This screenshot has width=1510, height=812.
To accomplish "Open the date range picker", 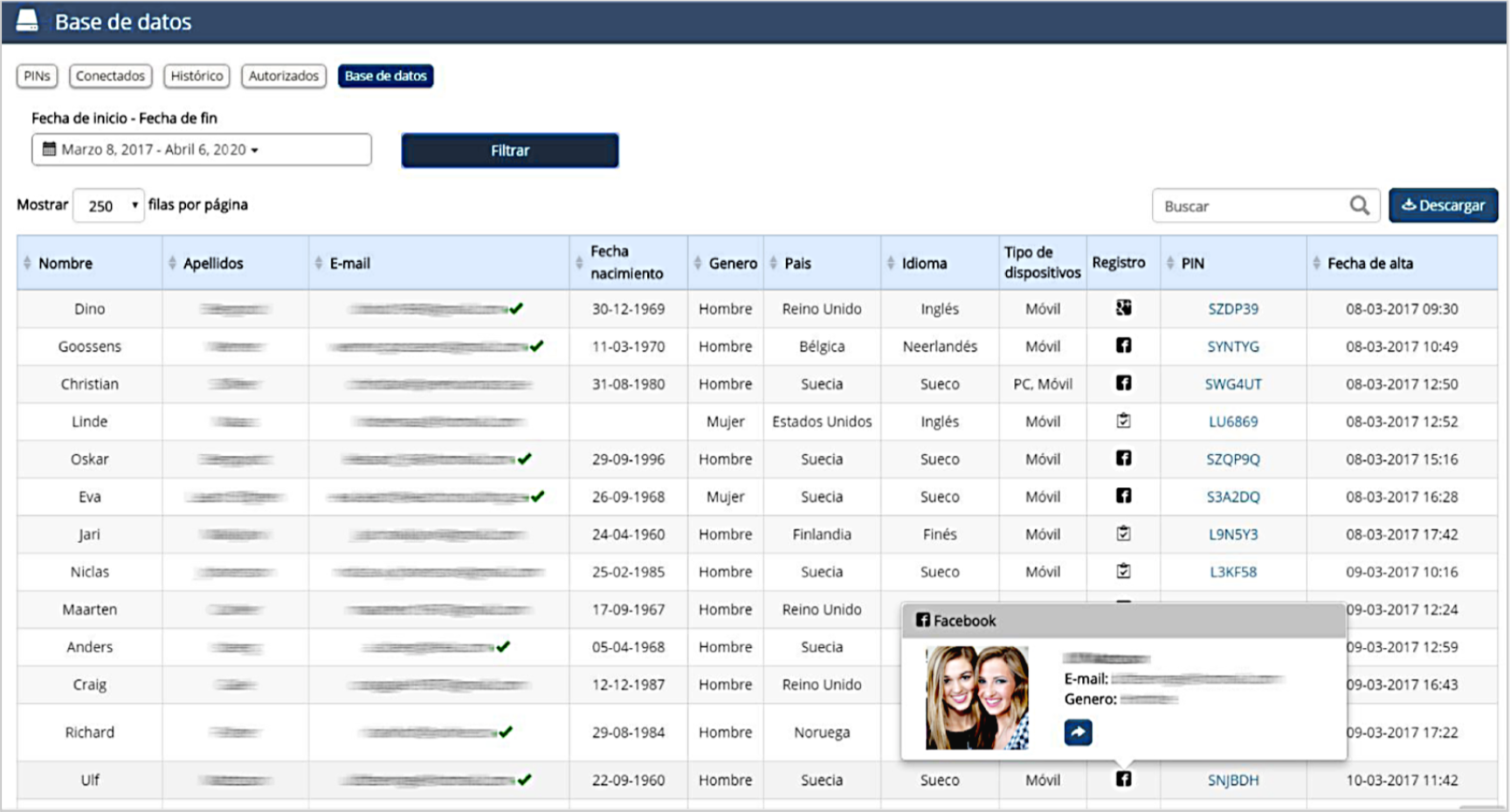I will click(202, 149).
